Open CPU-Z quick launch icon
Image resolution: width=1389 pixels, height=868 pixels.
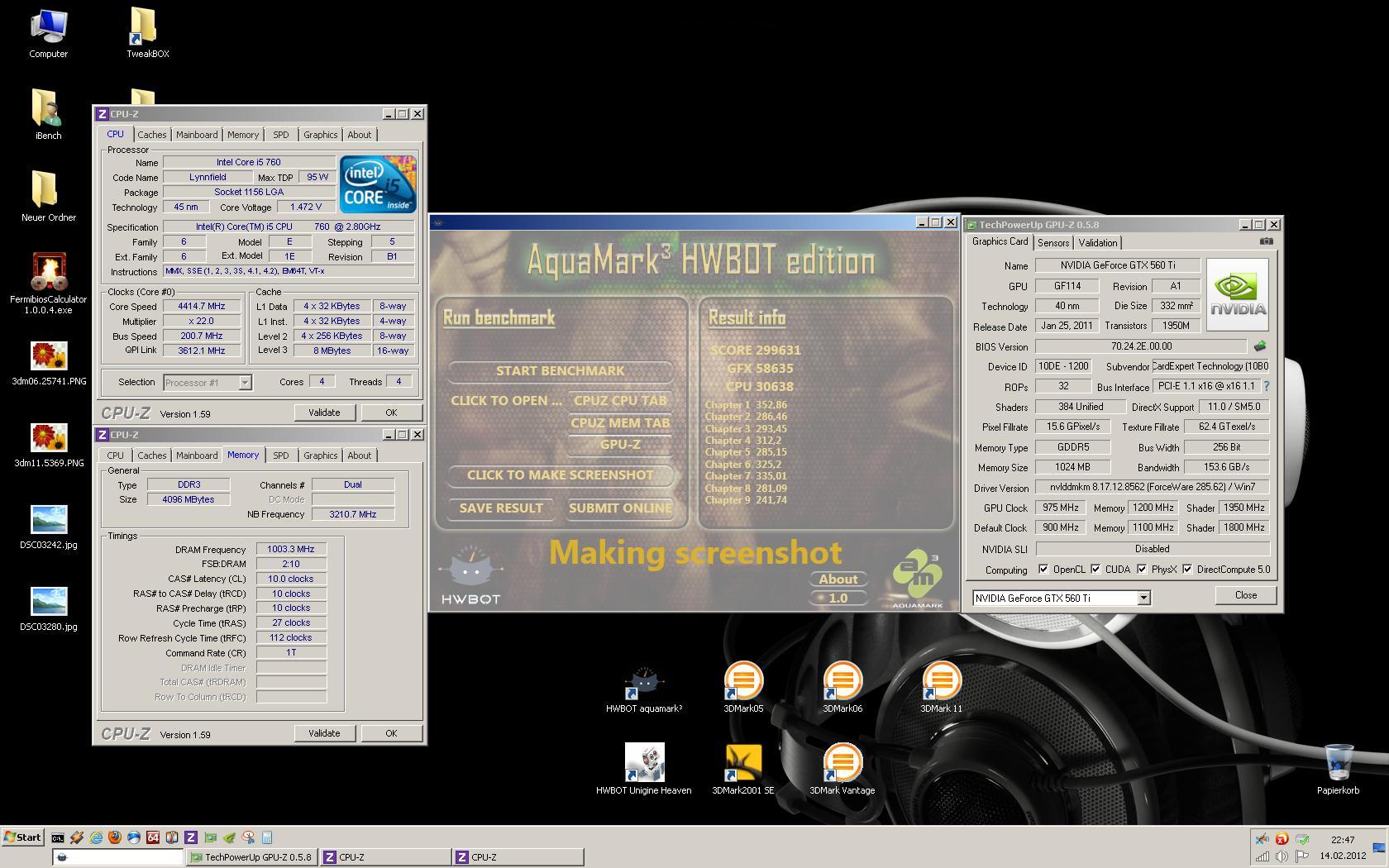pyautogui.click(x=191, y=837)
